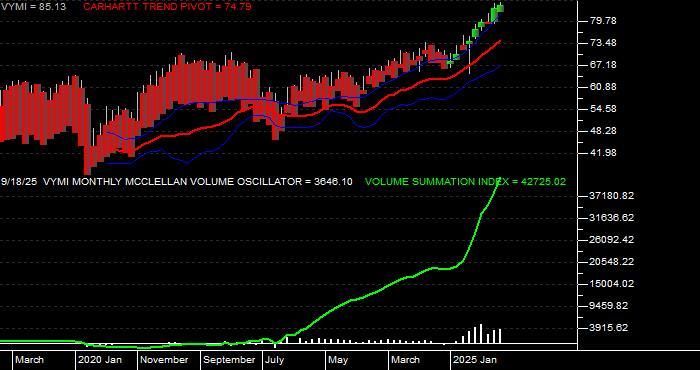The width and height of the screenshot is (700, 370).
Task: Click the 9459.82 summation axis value
Action: [x=609, y=306]
